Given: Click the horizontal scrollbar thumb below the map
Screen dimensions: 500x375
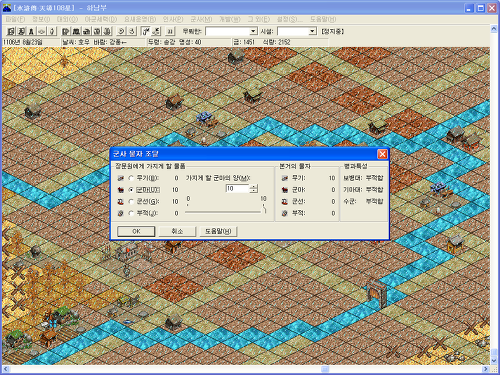Looking at the screenshot, I should click(325, 369).
